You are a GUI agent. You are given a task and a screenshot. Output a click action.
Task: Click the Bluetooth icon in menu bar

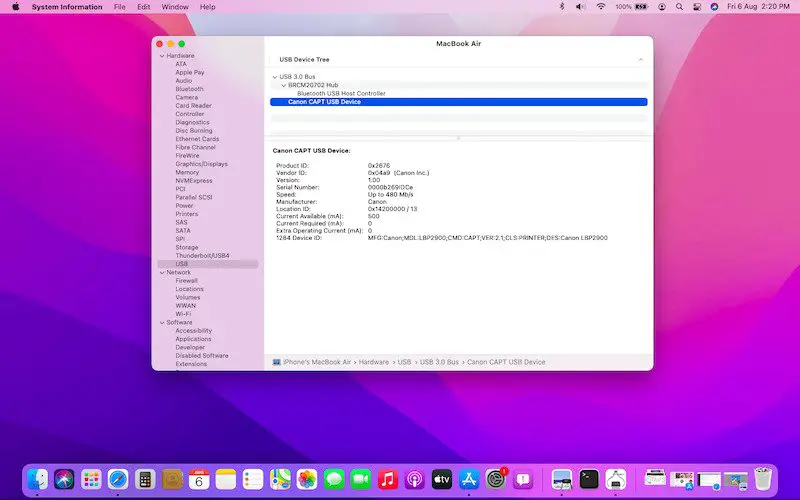[x=562, y=7]
